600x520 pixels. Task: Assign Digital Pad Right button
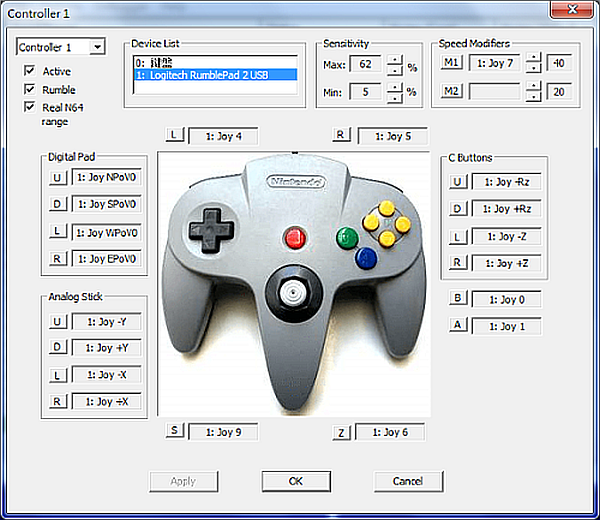(58, 259)
